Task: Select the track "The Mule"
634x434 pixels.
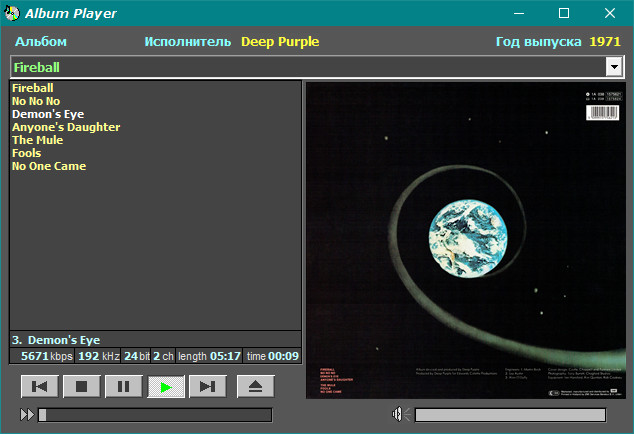Action: (38, 140)
